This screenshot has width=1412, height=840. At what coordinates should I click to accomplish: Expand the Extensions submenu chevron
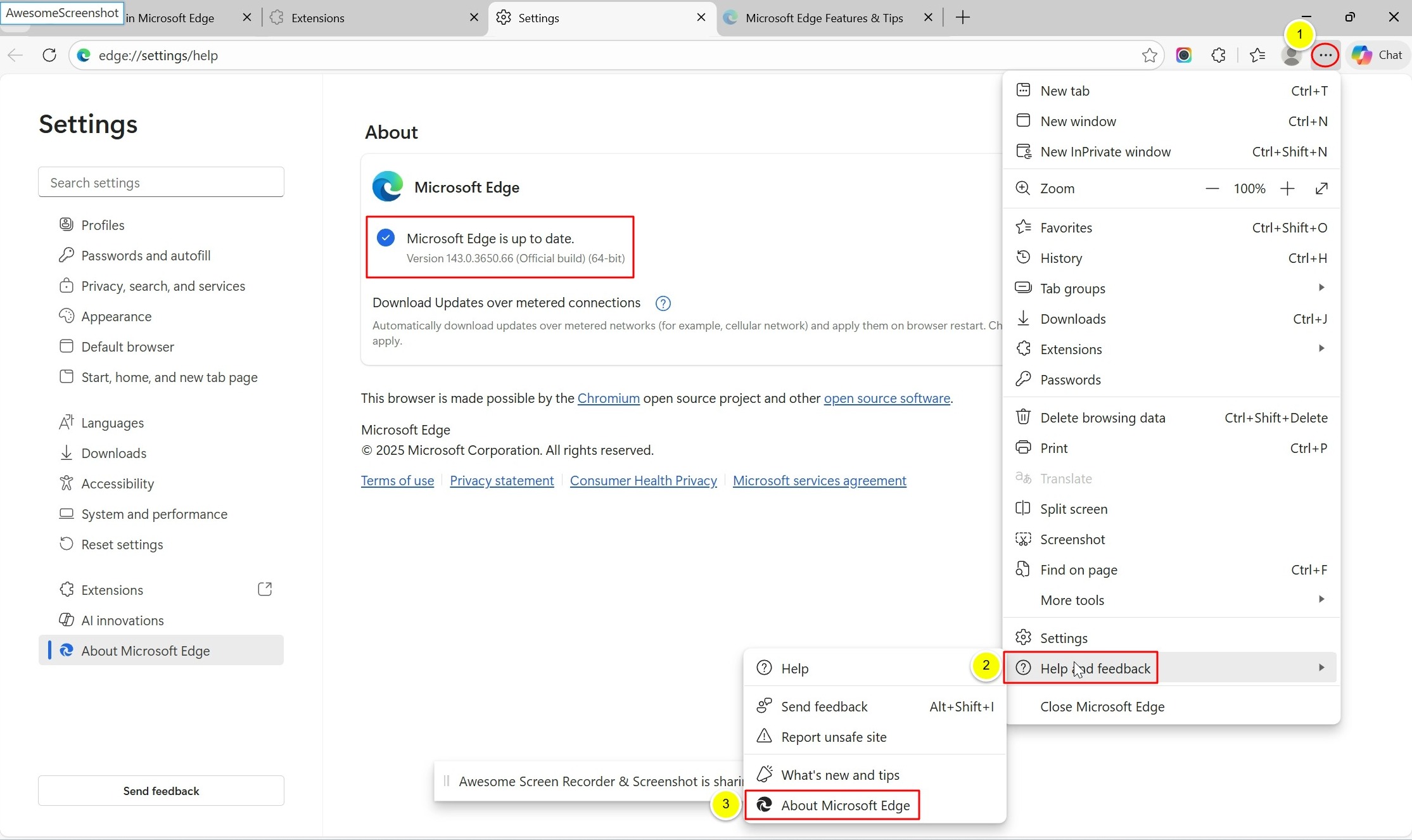[1321, 348]
